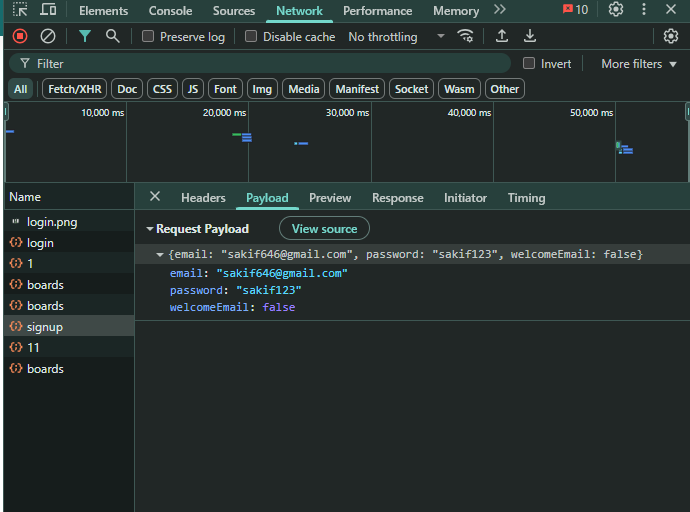
Task: Select the login.png request
Action: (69, 222)
